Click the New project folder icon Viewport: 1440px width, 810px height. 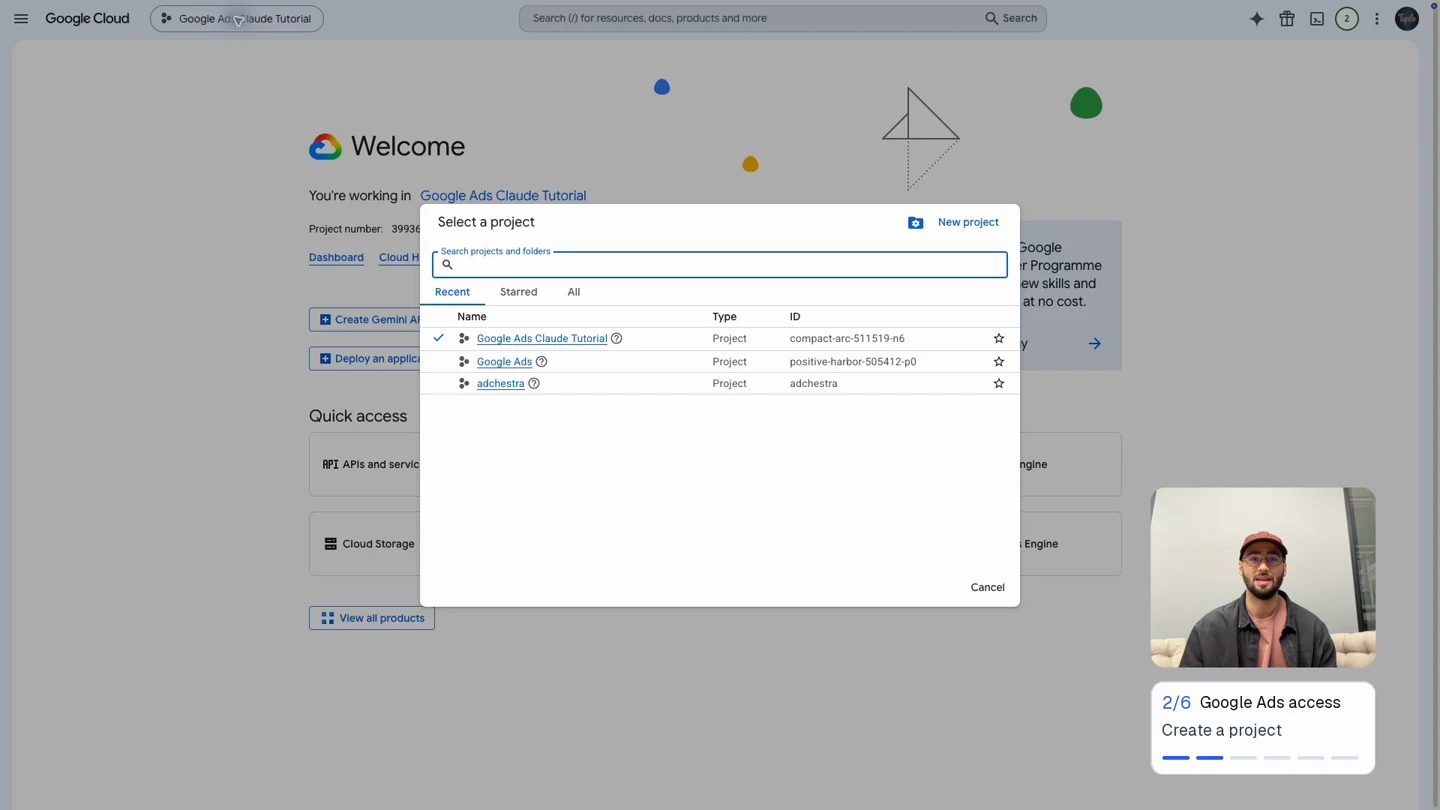915,222
